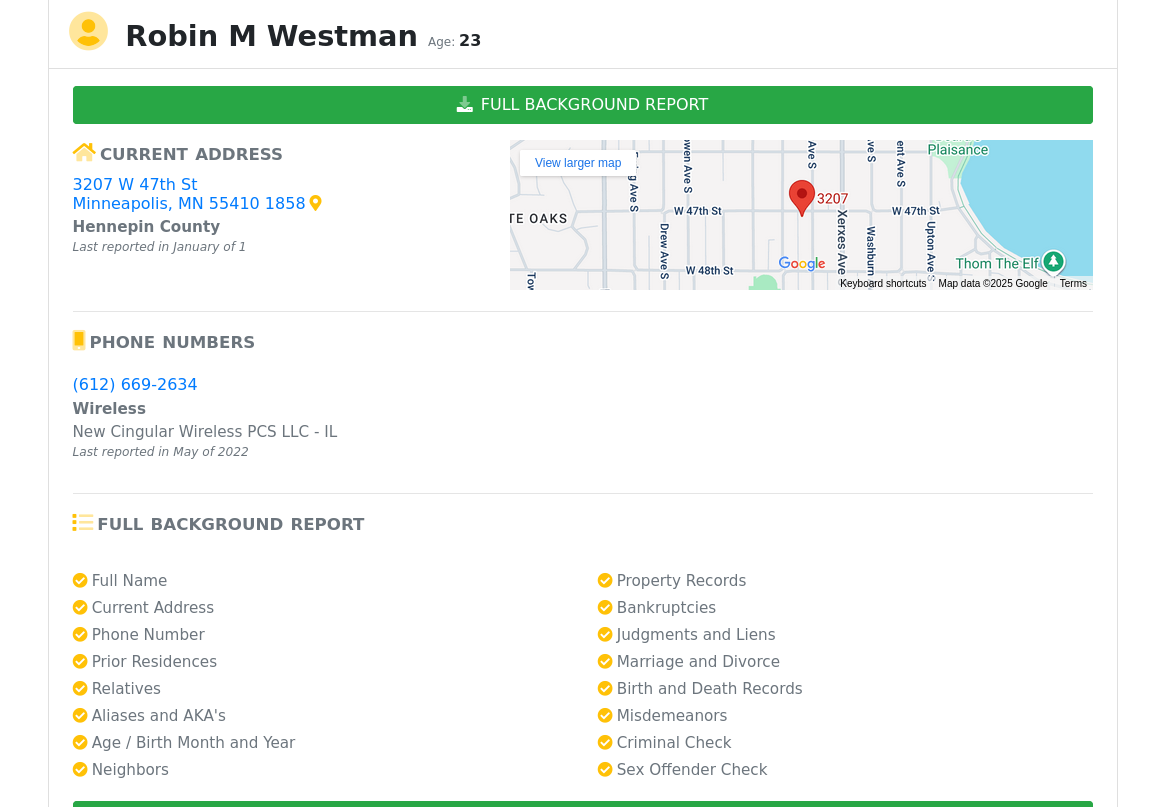Click Minneapolis, MN 55410 1858 link
The width and height of the screenshot is (1156, 807).
tap(189, 203)
